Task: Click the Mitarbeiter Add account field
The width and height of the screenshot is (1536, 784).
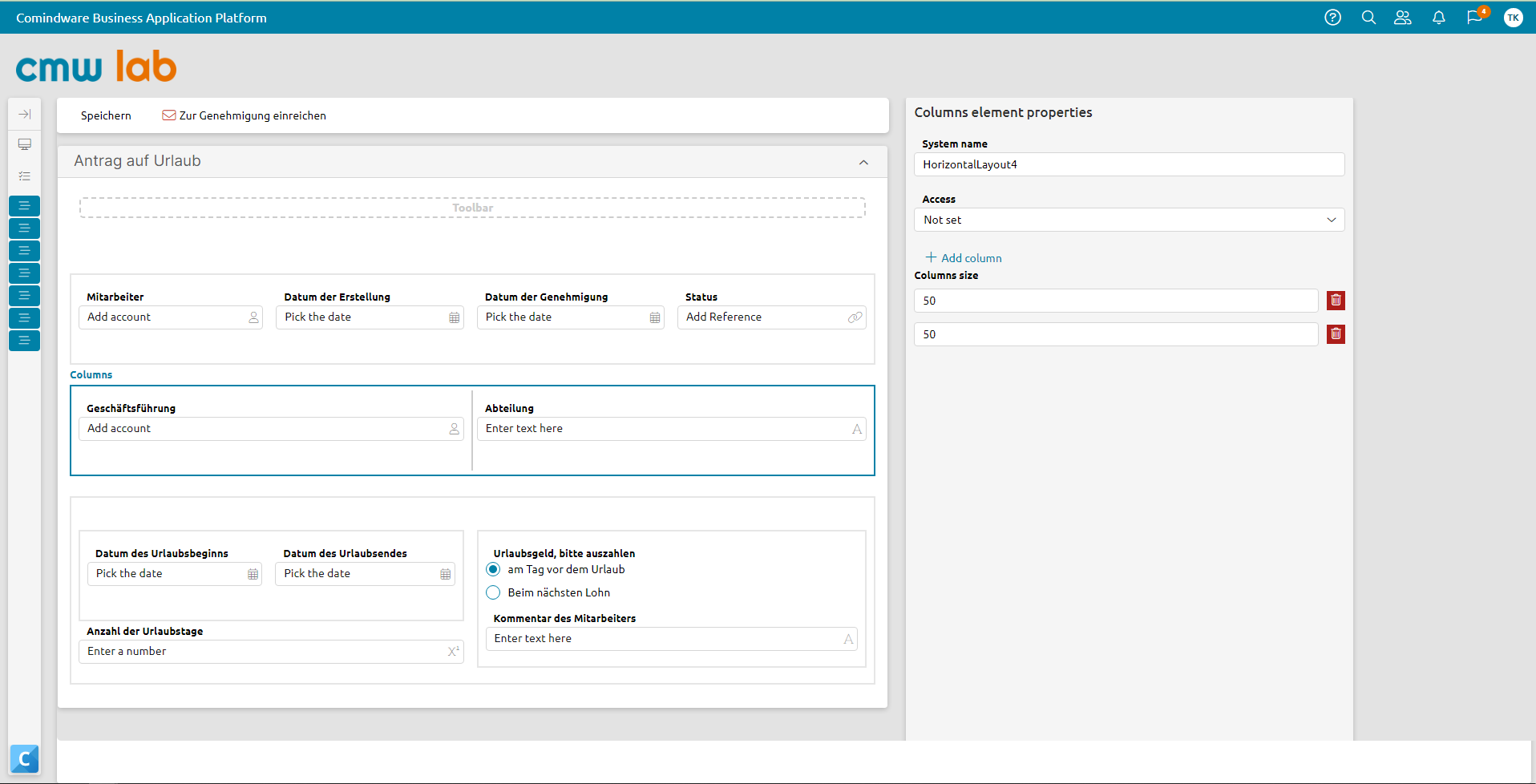Action: pos(171,317)
